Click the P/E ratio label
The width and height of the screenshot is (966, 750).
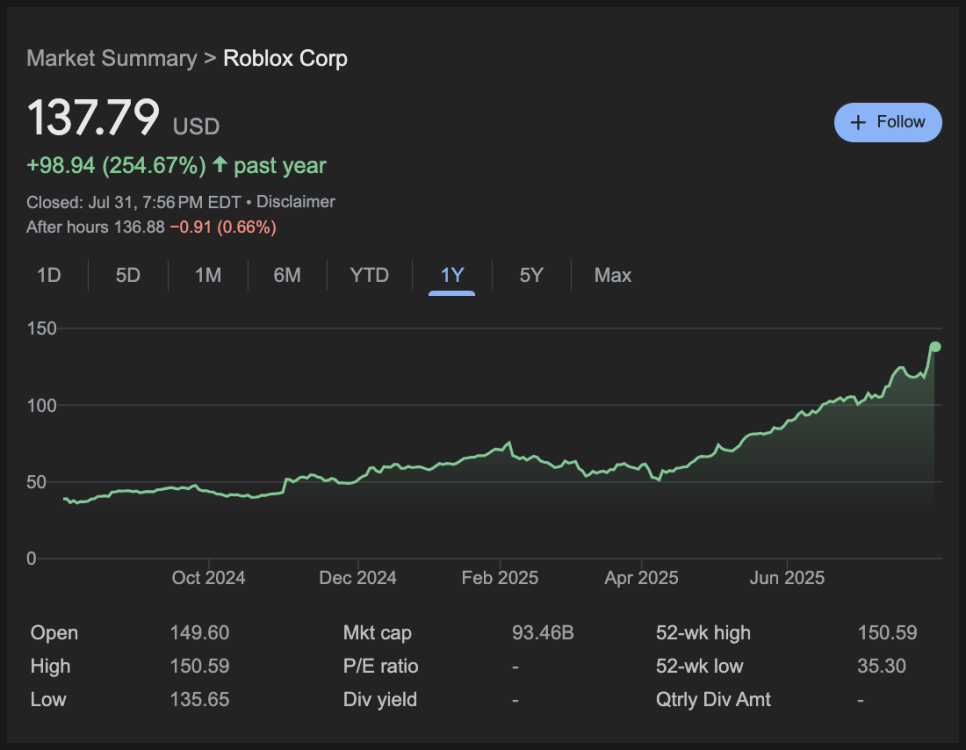(381, 666)
